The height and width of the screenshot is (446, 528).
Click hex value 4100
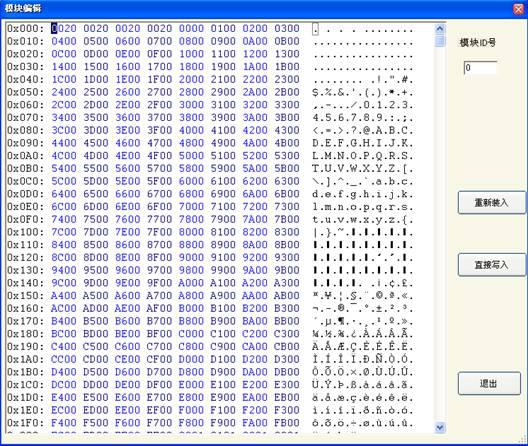pos(223,130)
